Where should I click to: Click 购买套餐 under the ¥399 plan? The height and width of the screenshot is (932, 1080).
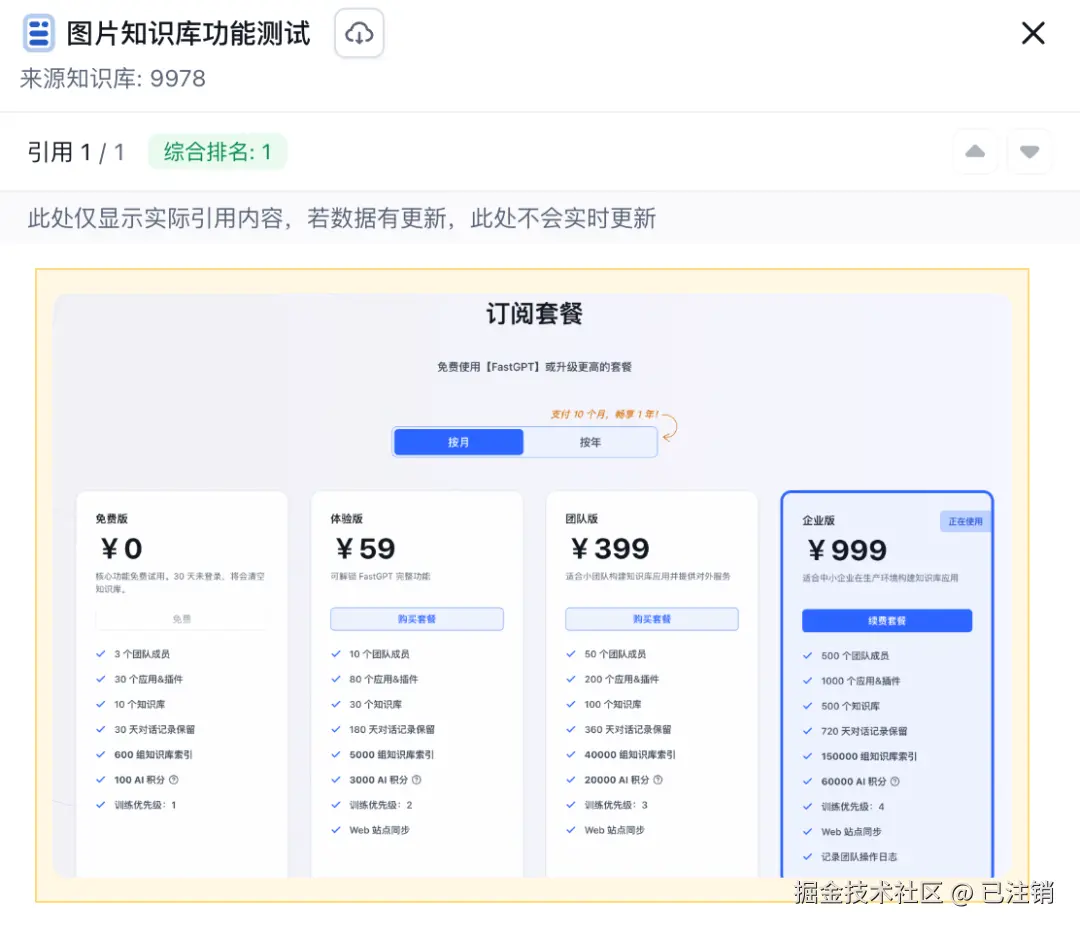[652, 619]
